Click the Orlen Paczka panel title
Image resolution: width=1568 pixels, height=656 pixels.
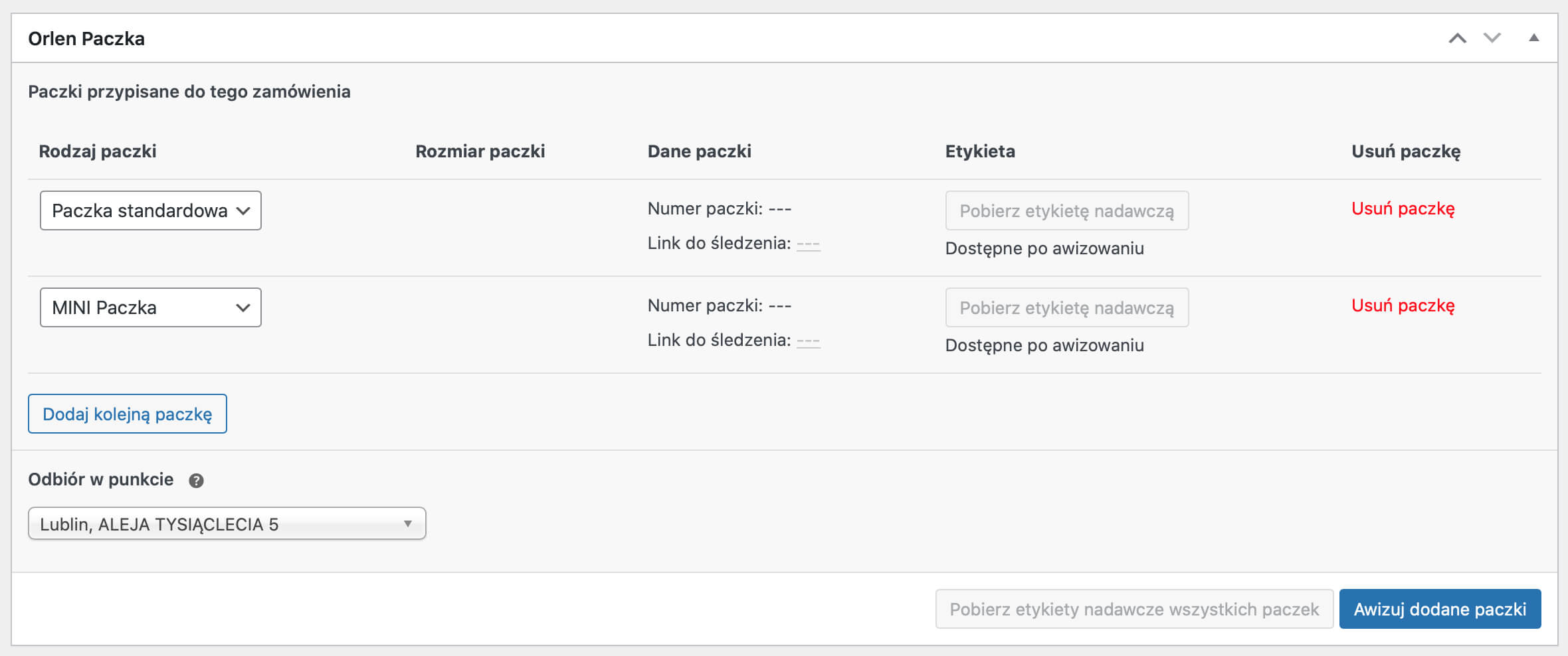tap(86, 39)
